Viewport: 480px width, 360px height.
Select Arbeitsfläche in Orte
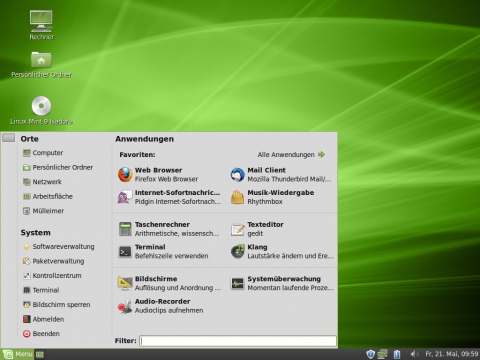[48, 196]
